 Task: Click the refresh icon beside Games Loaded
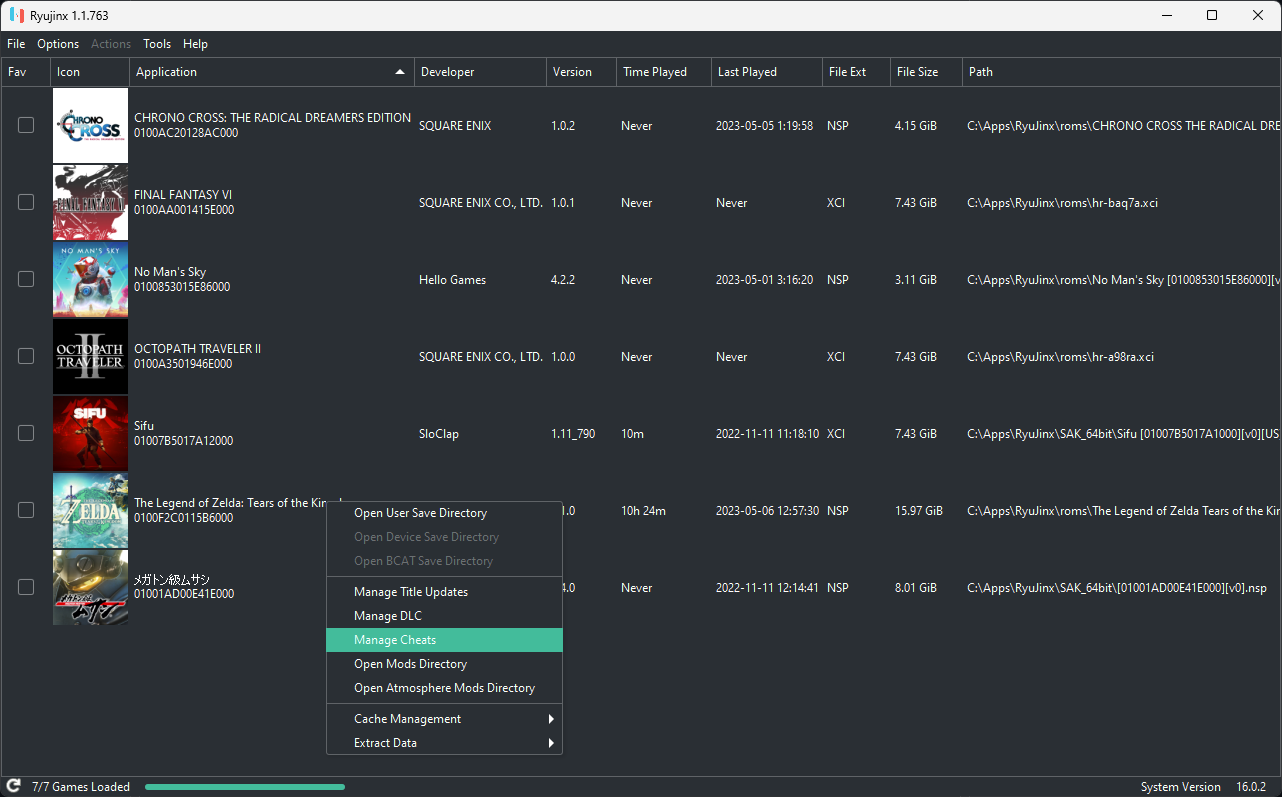14,786
